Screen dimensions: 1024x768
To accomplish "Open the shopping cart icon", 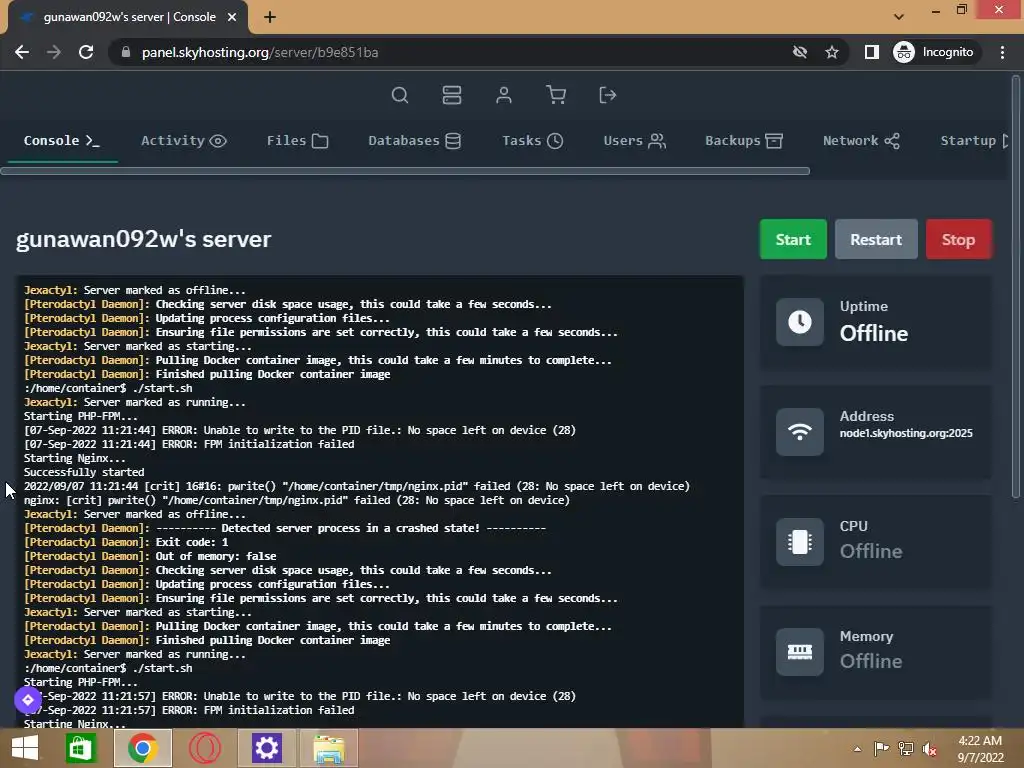I will click(556, 95).
